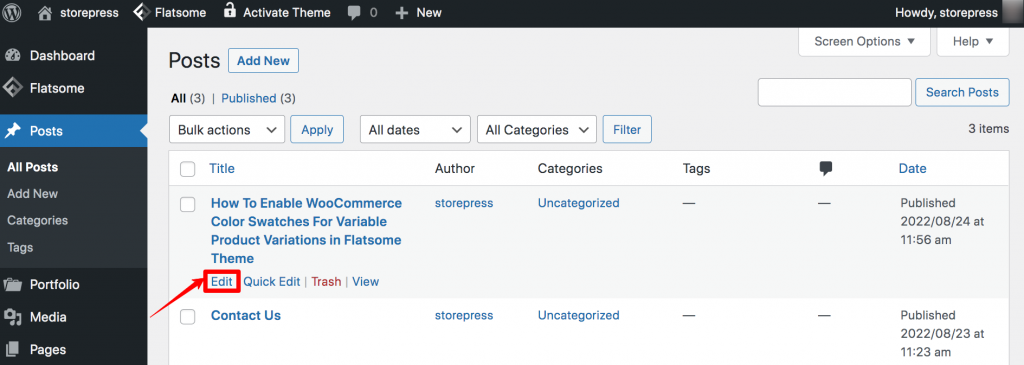Image resolution: width=1024 pixels, height=365 pixels.
Task: Click the plus icon next to New
Action: coord(402,13)
